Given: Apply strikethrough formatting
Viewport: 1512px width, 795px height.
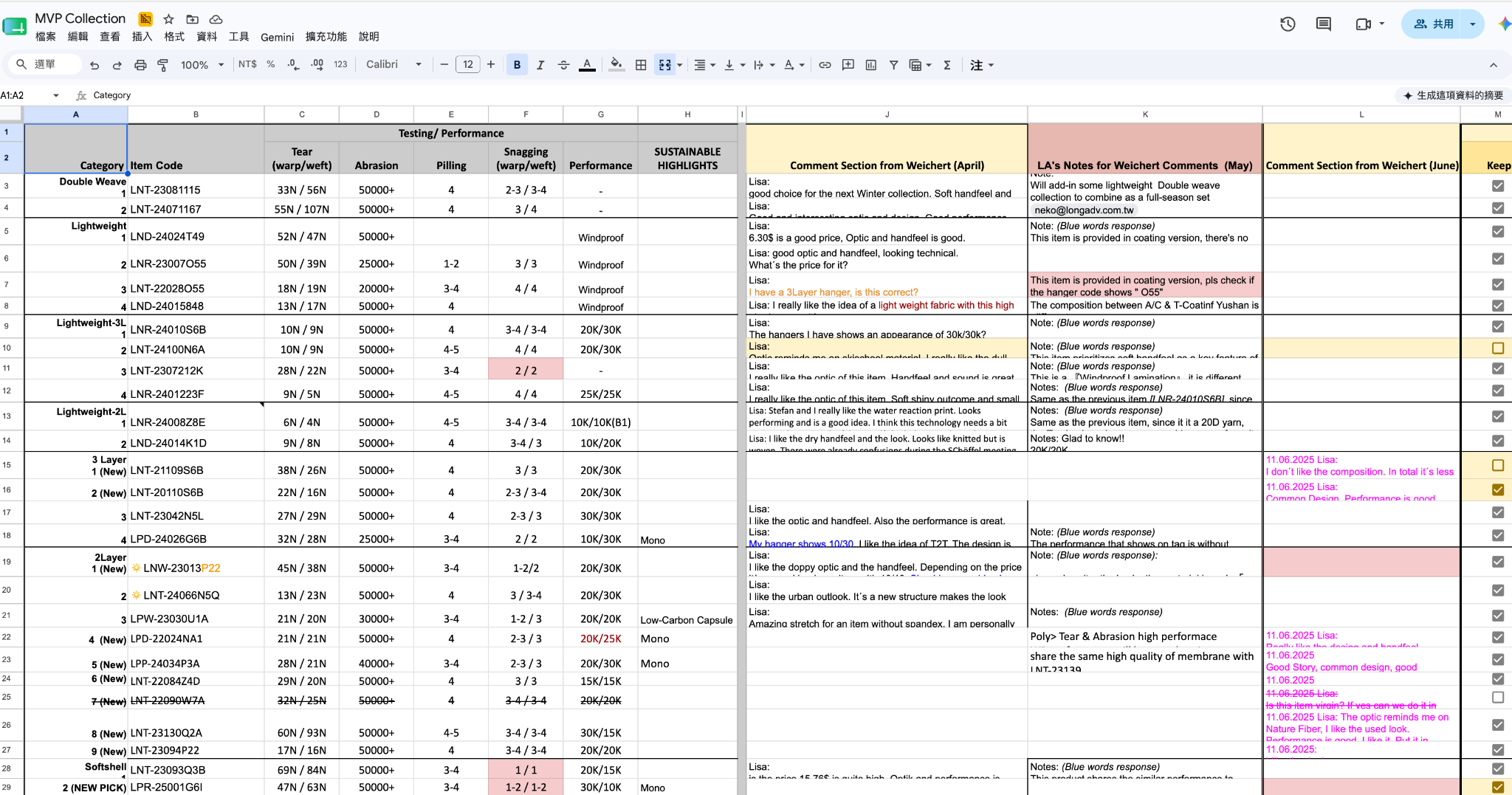Looking at the screenshot, I should point(563,65).
